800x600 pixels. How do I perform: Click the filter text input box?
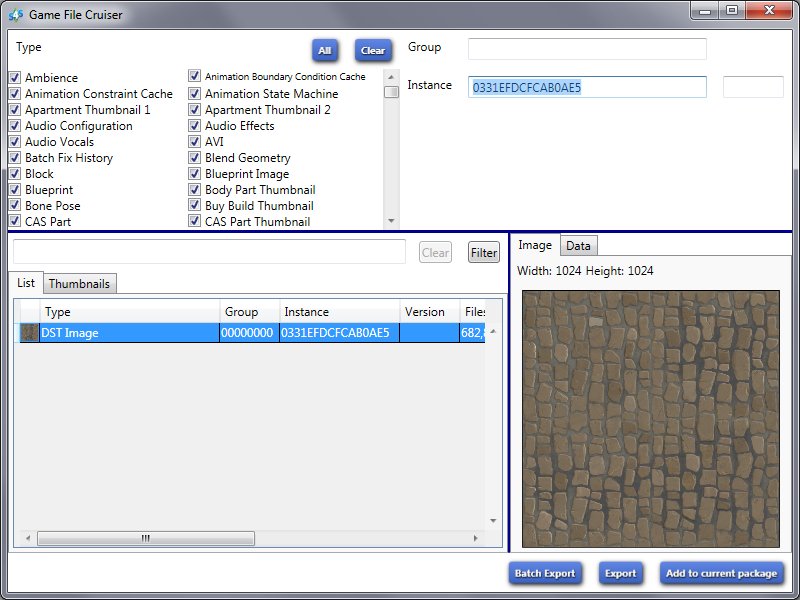(x=210, y=252)
